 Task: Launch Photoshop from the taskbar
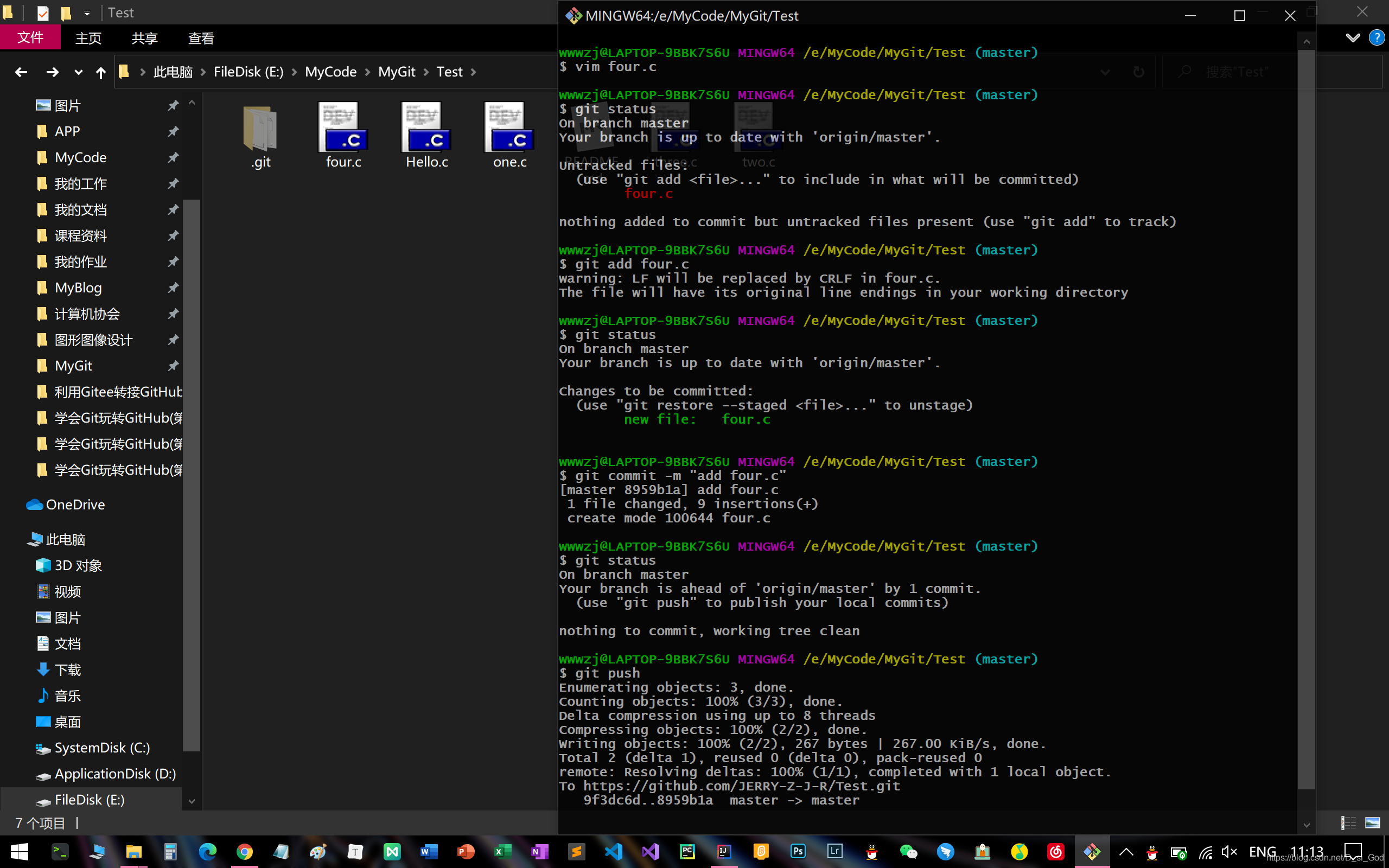pyautogui.click(x=798, y=851)
